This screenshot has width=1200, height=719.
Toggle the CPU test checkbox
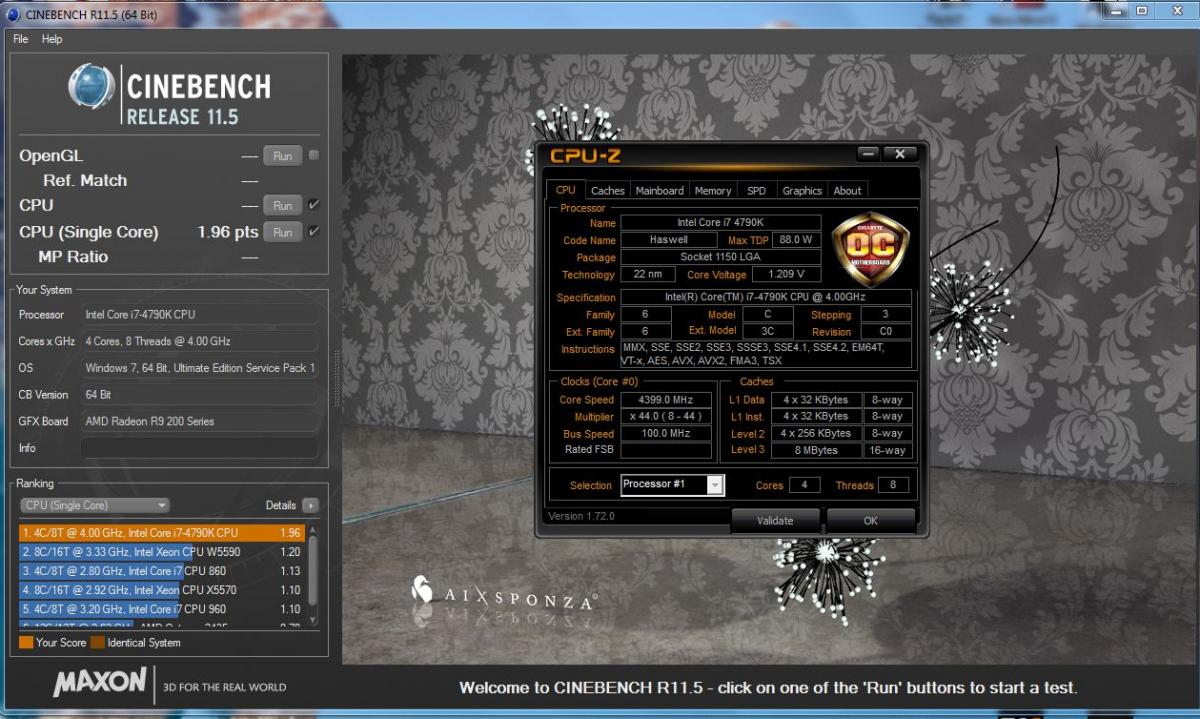point(314,205)
